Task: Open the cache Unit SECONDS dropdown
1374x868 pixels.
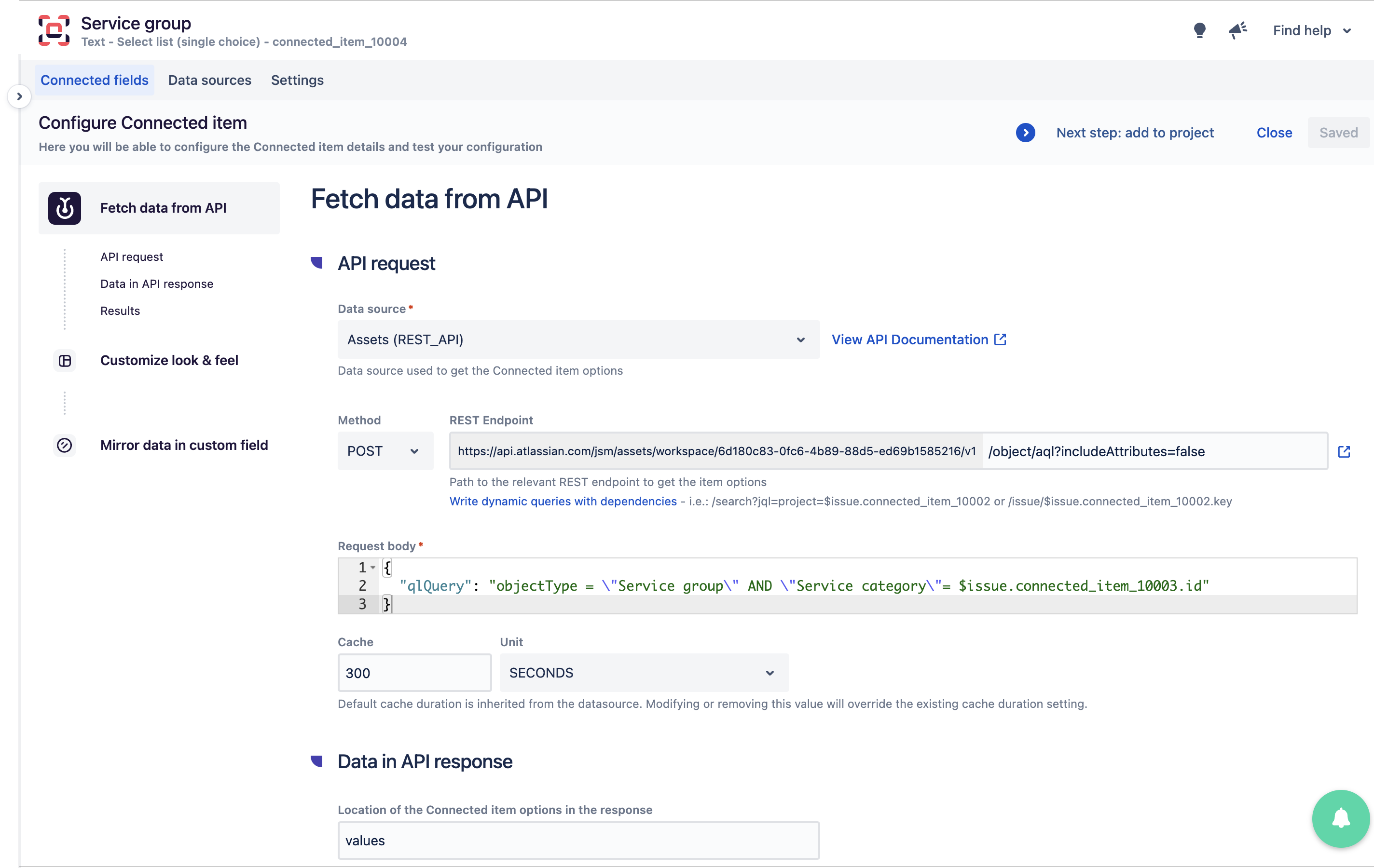Action: point(643,673)
